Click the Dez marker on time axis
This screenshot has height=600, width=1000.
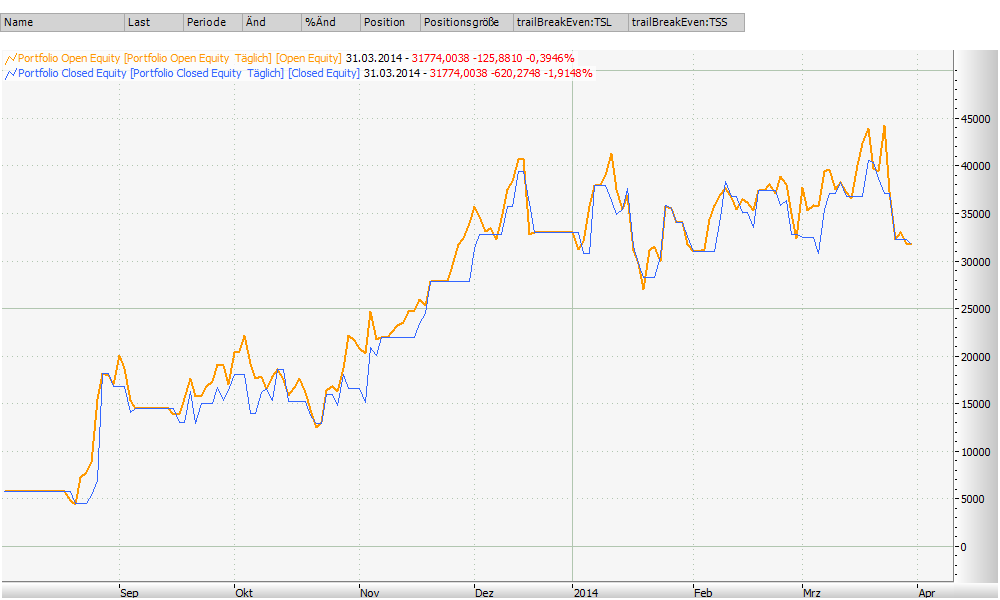pyautogui.click(x=485, y=593)
